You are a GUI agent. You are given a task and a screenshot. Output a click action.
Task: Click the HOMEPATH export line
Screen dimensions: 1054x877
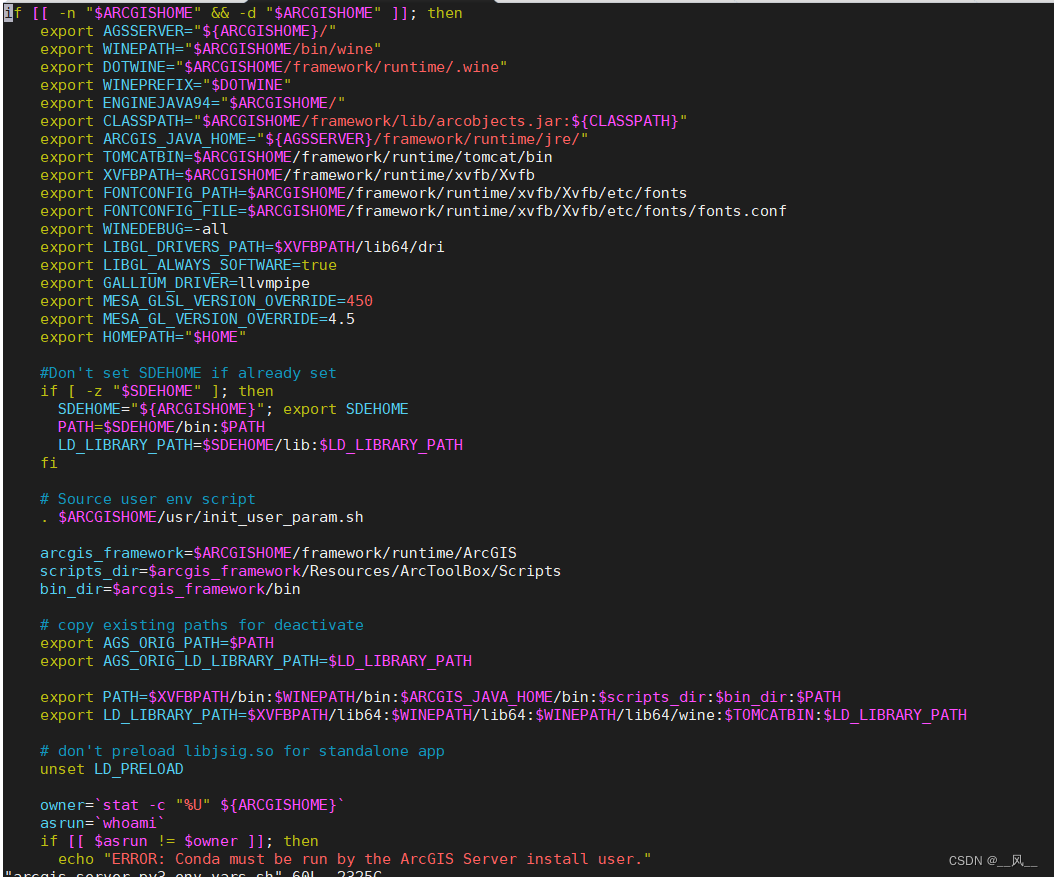(x=143, y=337)
